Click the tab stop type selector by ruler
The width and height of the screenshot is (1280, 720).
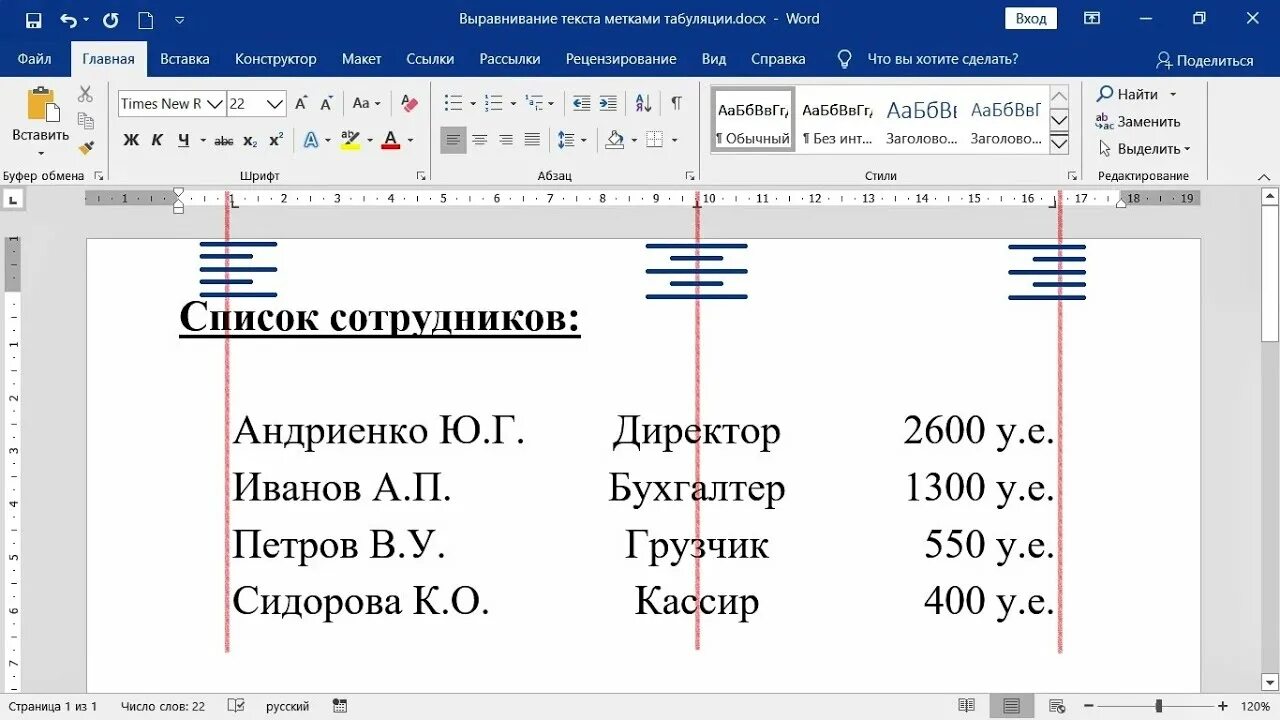12,200
